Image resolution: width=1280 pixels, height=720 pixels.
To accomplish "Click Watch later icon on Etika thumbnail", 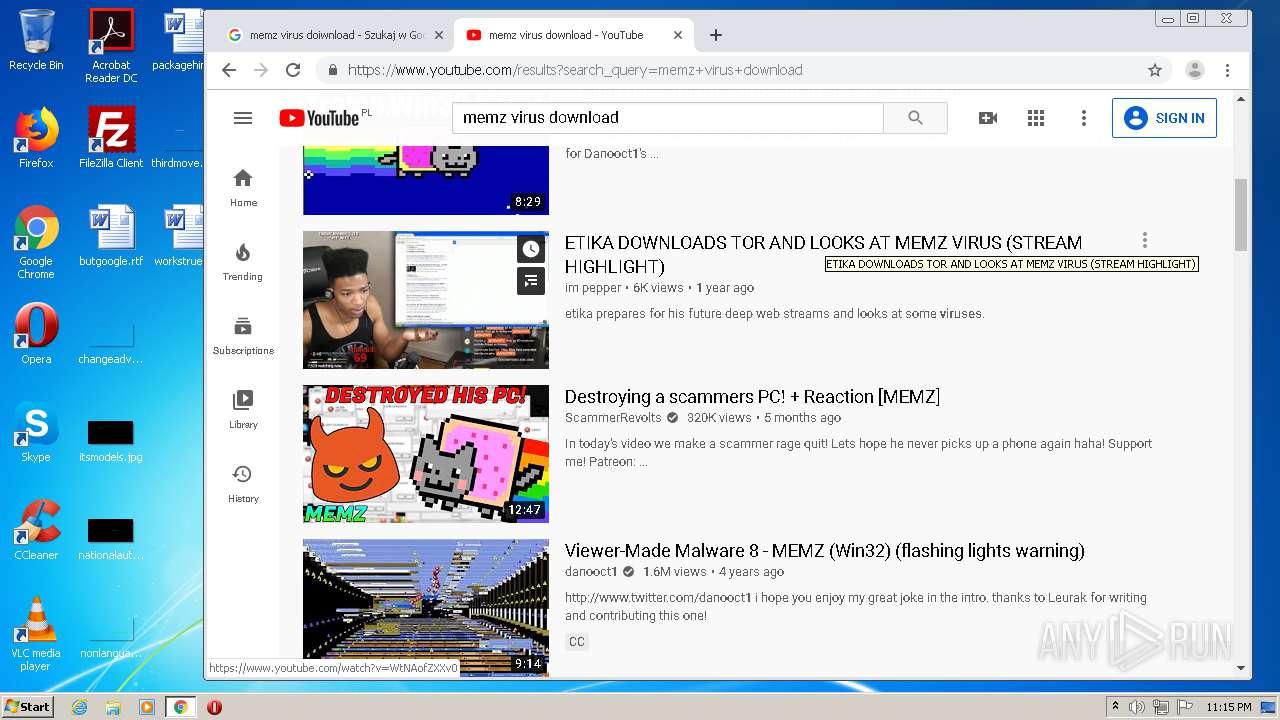I will coord(530,250).
